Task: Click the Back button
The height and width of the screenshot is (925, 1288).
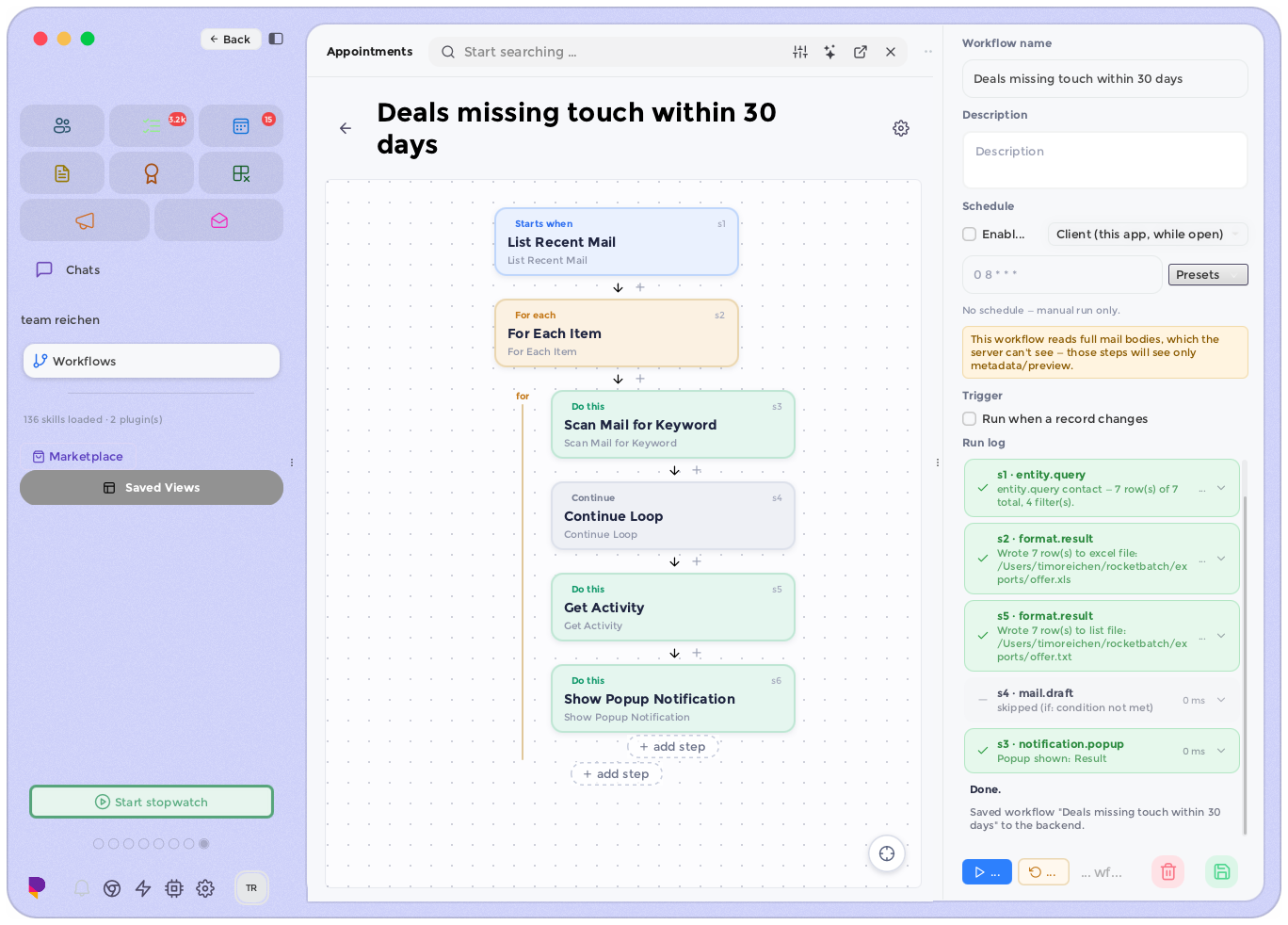Action: 231,39
